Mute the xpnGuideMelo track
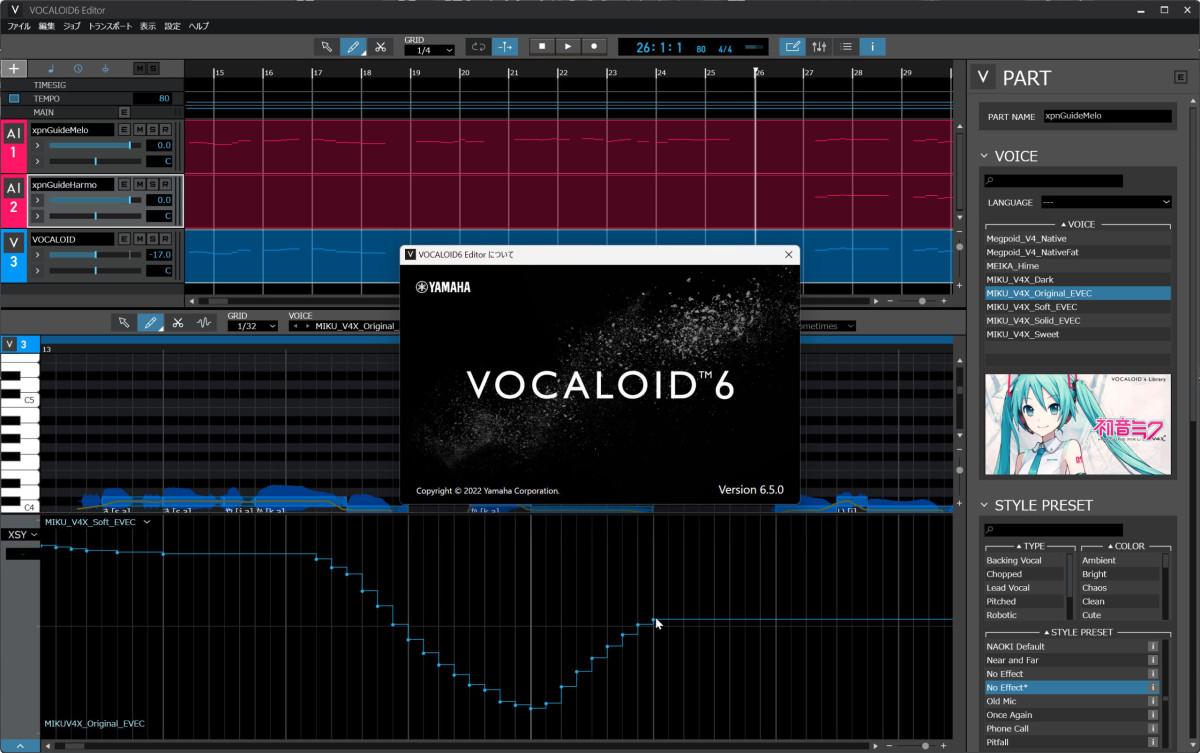Screen dimensions: 1200x753 [x=138, y=130]
